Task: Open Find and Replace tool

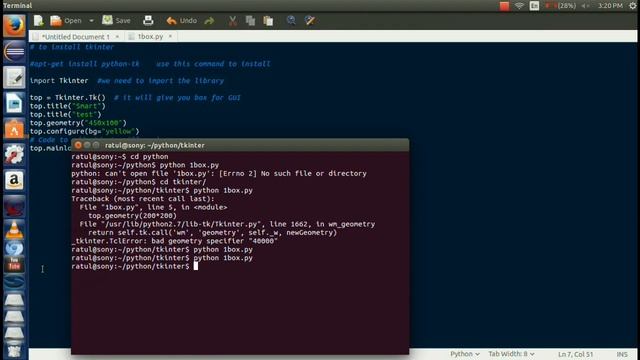Action: (310, 20)
